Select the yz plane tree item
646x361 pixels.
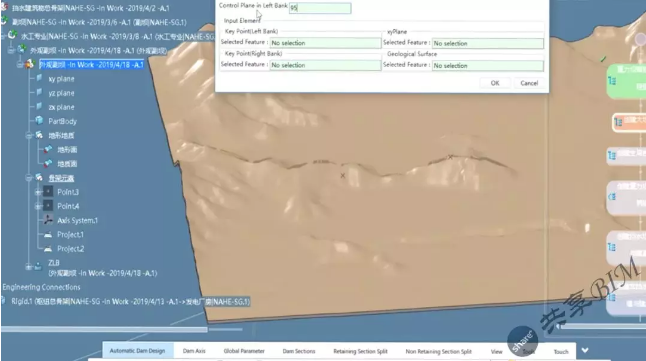coord(61,93)
